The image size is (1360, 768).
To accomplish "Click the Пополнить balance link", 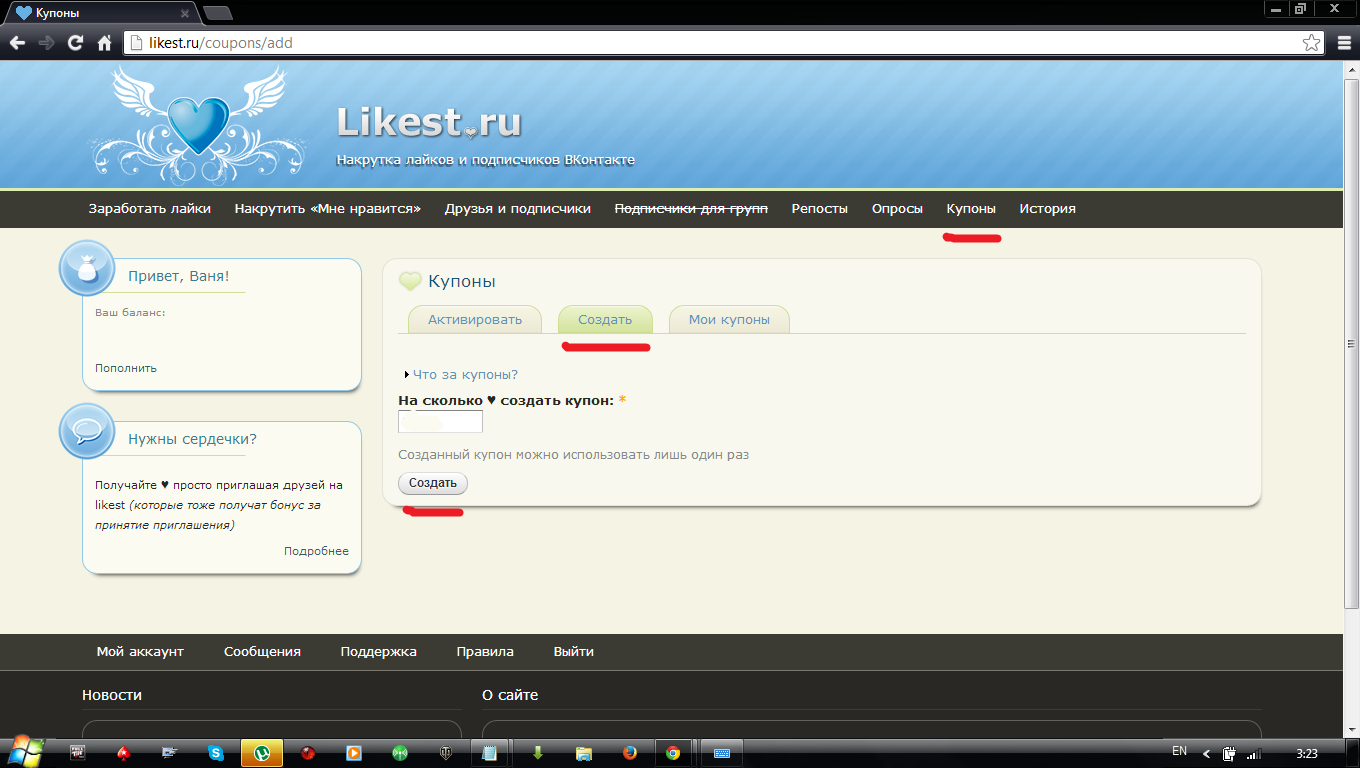I will [126, 368].
